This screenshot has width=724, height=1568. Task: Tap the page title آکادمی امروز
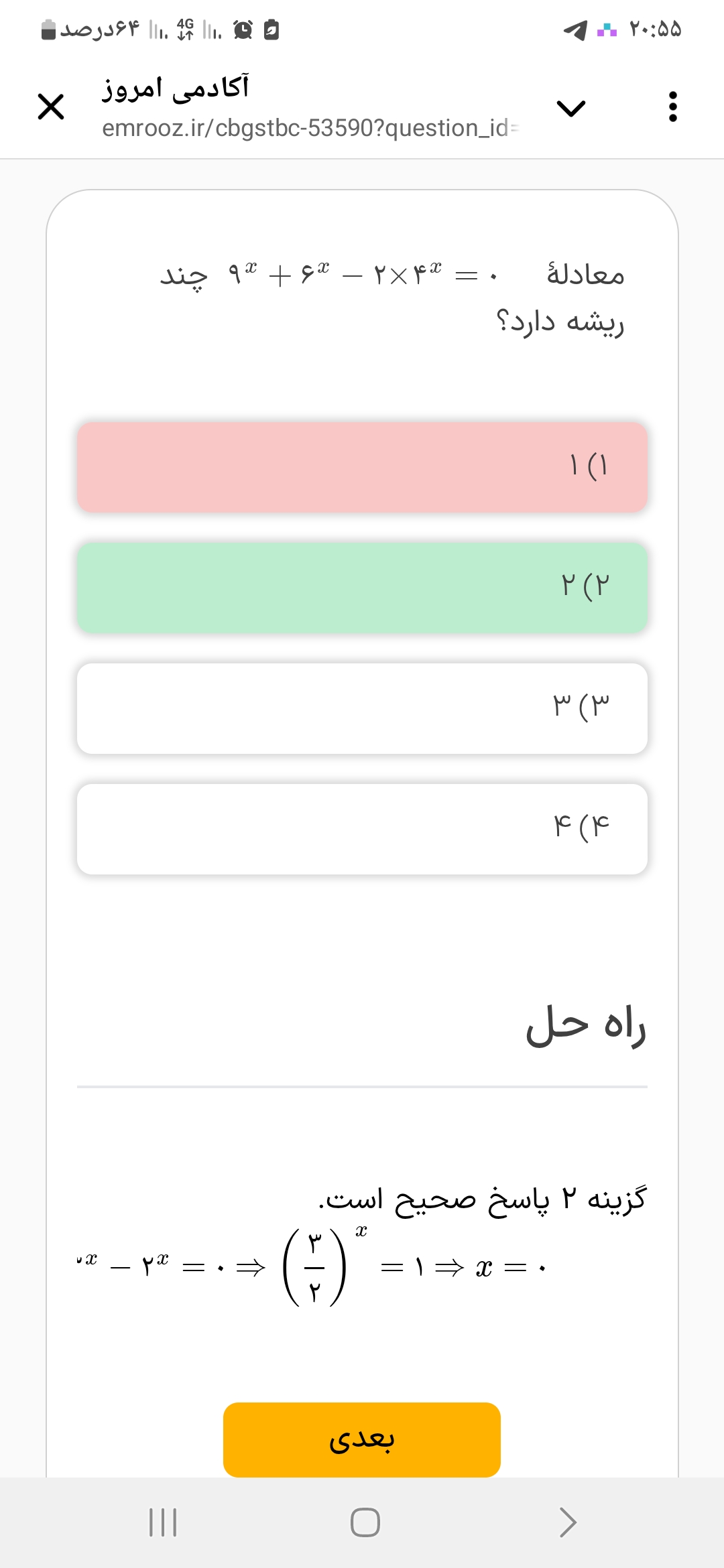[176, 88]
